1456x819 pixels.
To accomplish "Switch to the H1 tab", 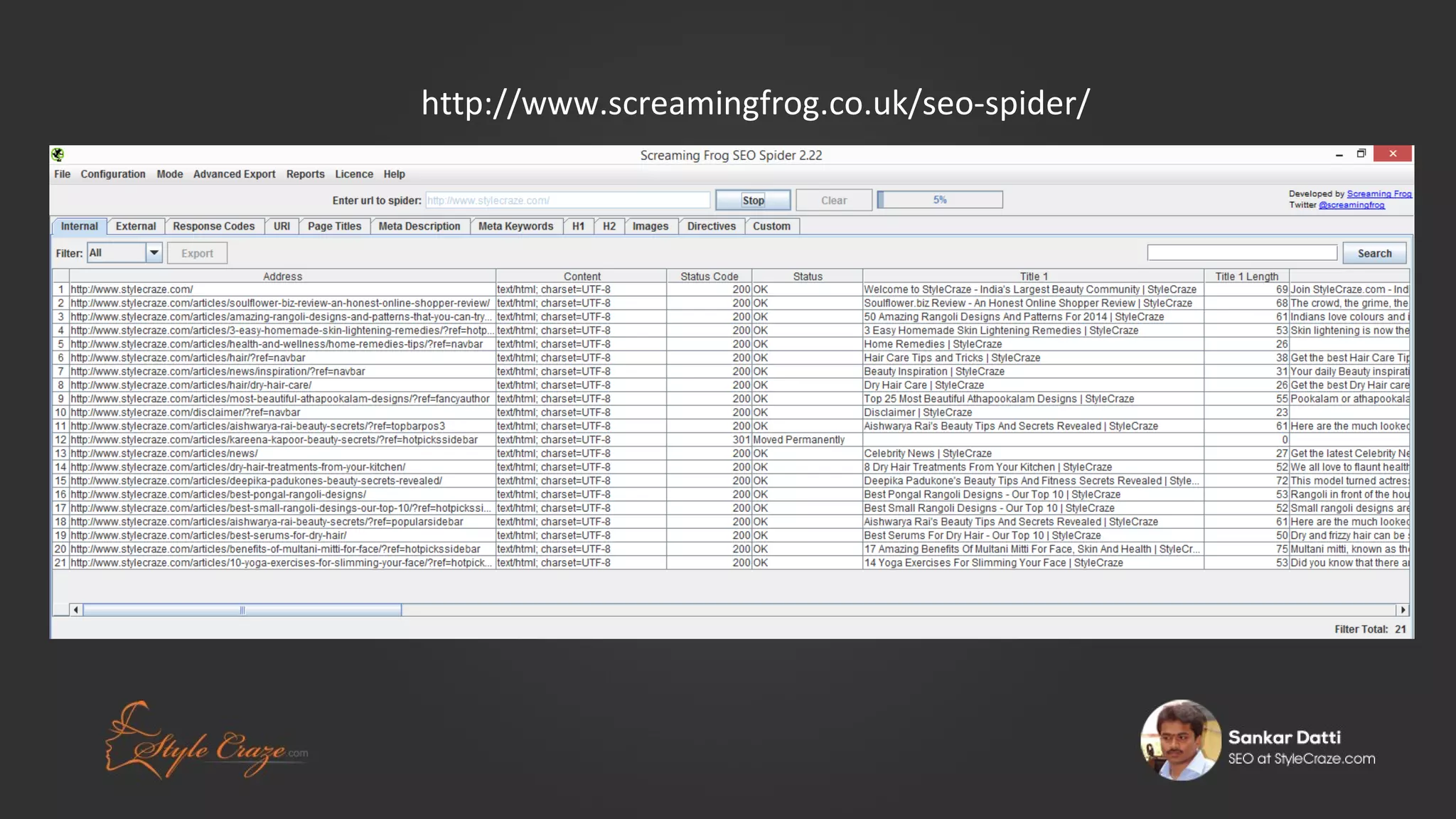I will [x=579, y=226].
